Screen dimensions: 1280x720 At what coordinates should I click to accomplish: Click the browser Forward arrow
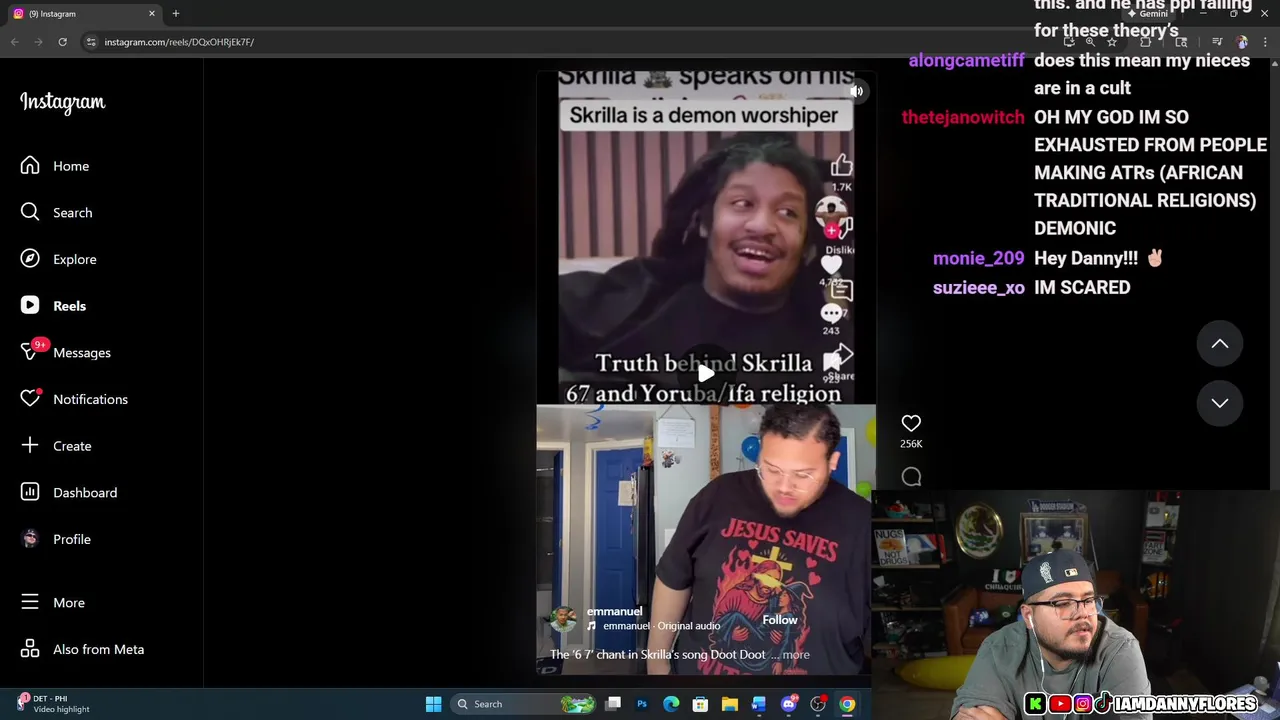pyautogui.click(x=39, y=42)
